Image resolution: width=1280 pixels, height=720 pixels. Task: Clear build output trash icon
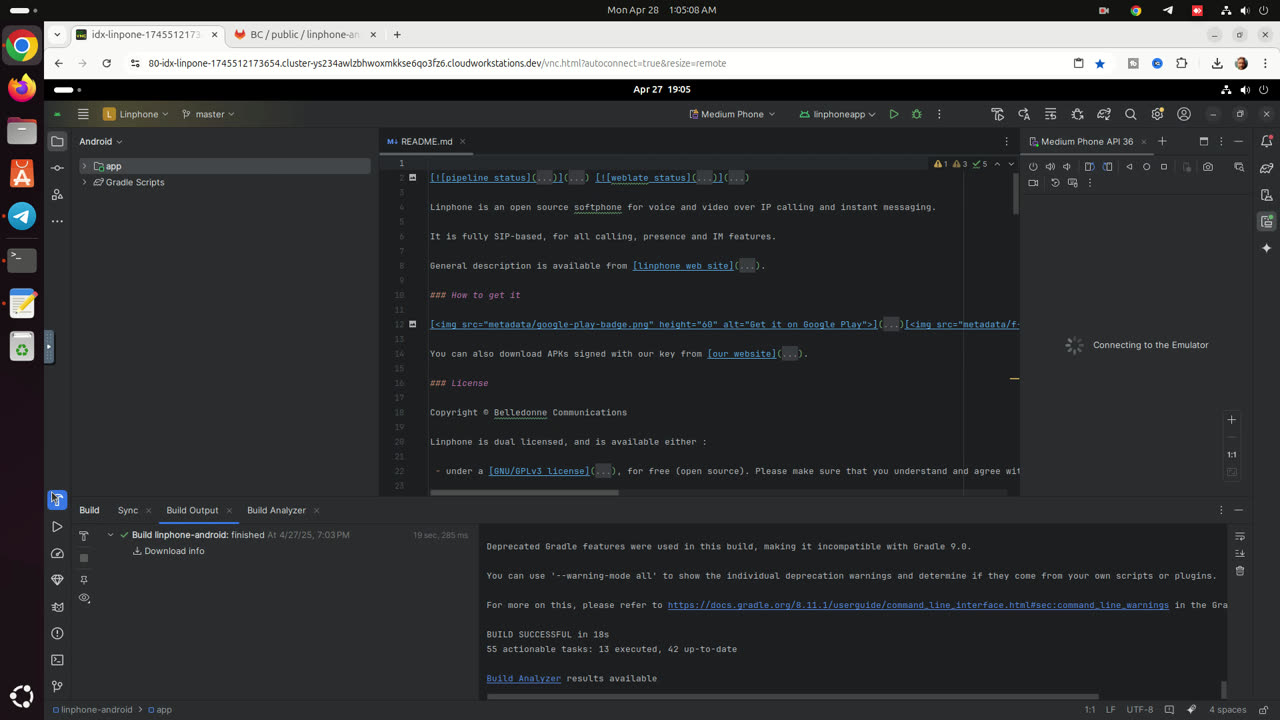click(1240, 571)
